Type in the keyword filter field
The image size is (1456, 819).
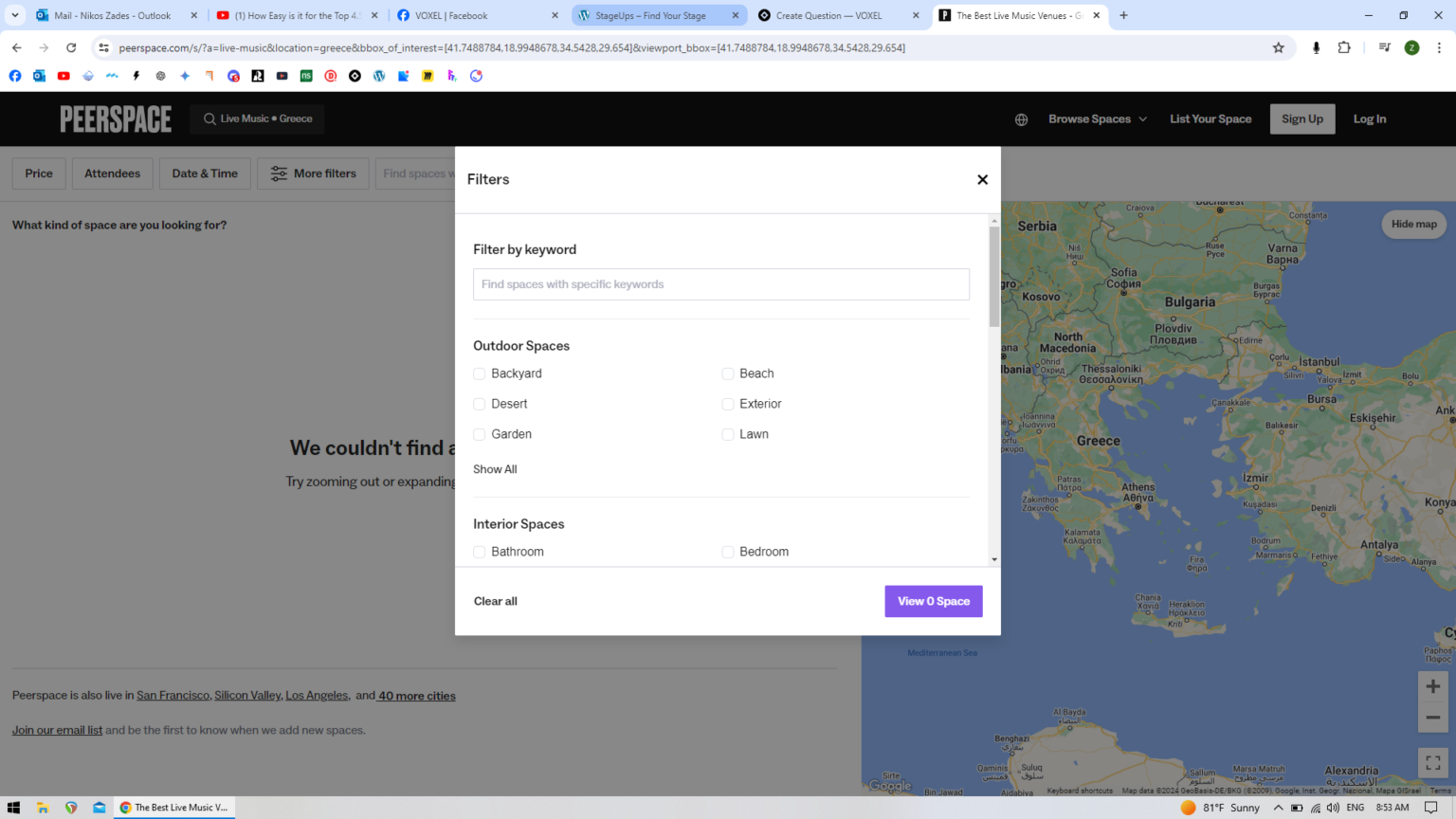click(x=720, y=283)
